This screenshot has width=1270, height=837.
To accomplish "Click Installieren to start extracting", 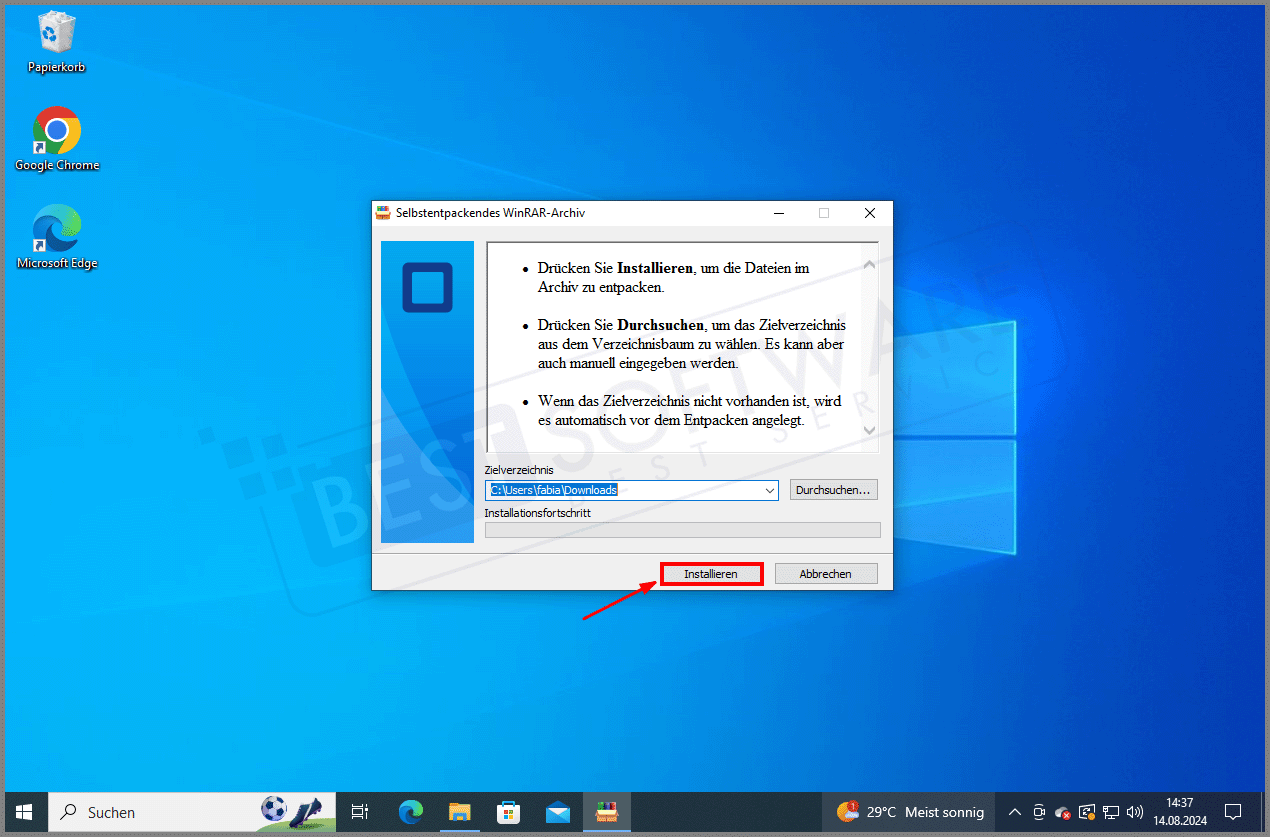I will click(x=711, y=573).
